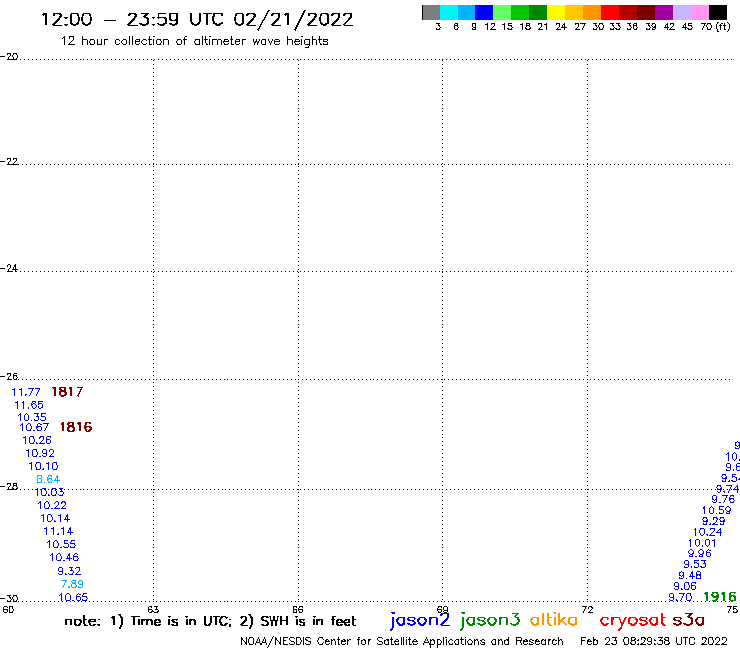Click the wave height value 9.48
740x650 pixels.
(690, 575)
